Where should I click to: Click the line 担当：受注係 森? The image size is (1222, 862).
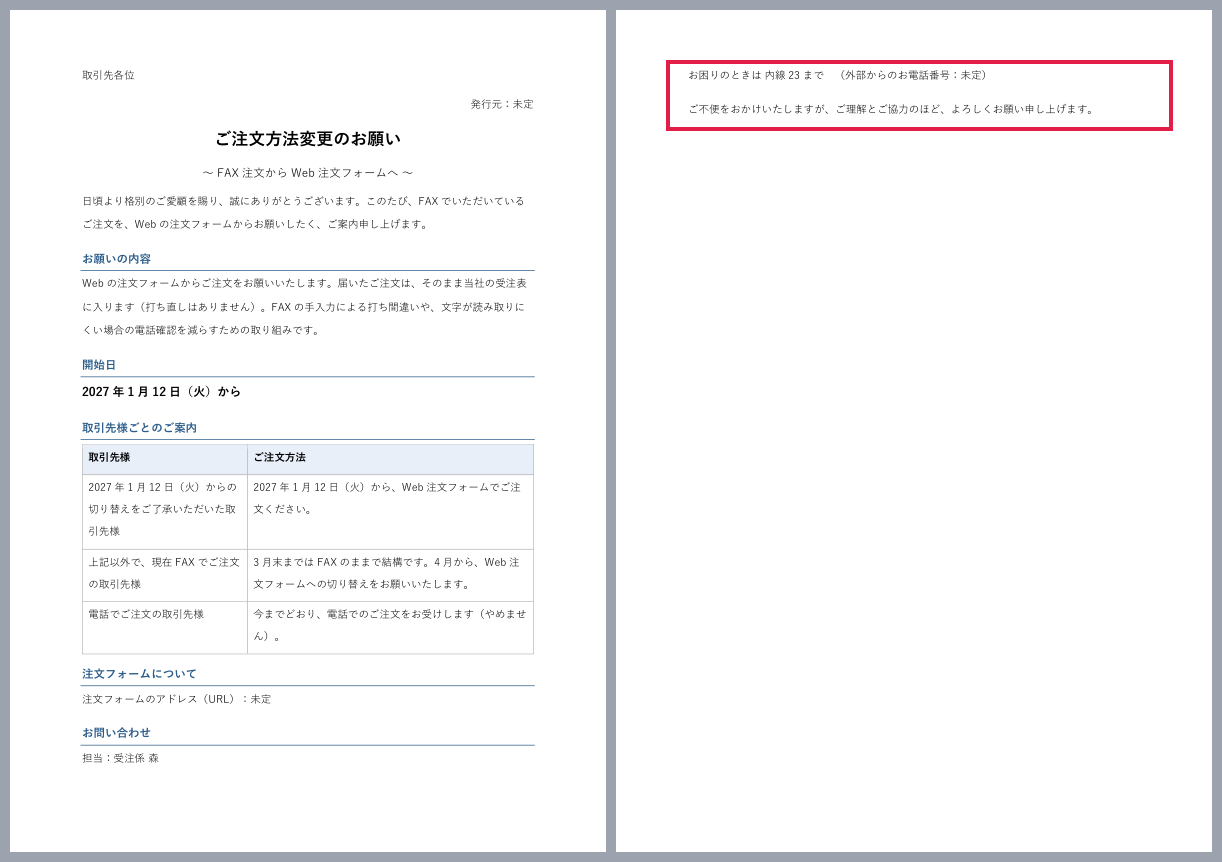[121, 758]
